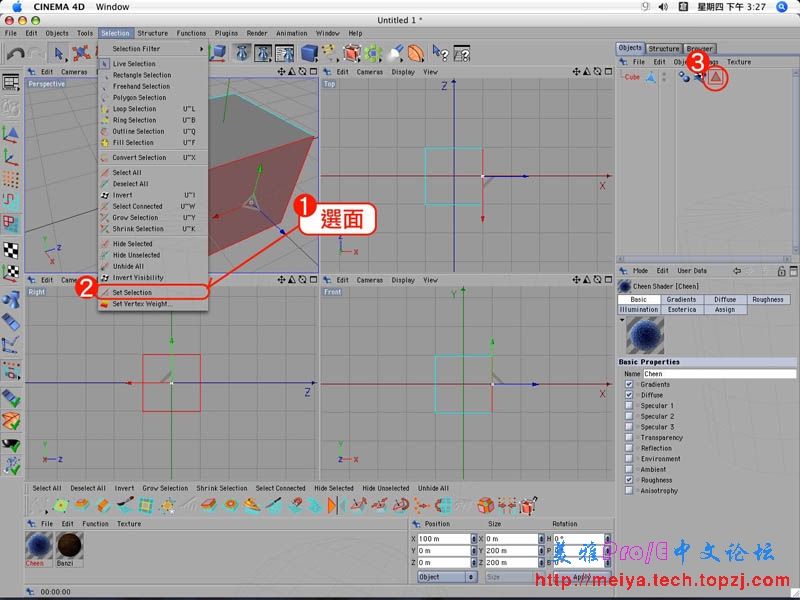Click the Iron tool in bottom toolbar

click(253, 505)
